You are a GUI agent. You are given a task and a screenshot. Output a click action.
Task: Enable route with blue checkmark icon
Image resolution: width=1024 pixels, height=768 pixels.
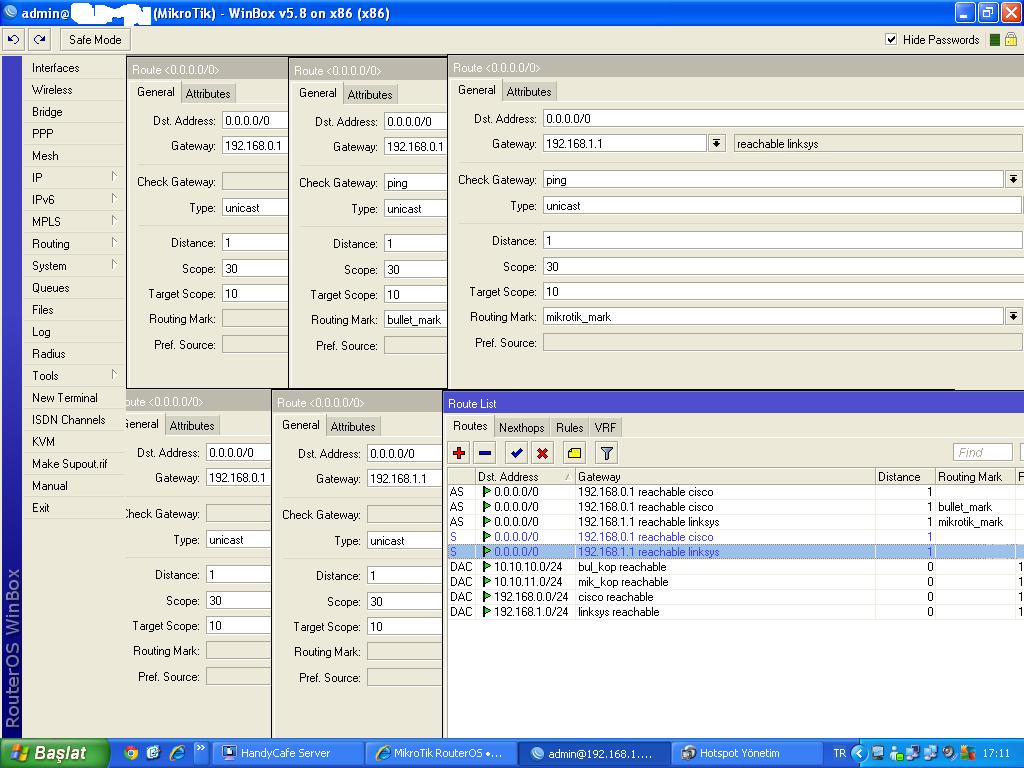tap(516, 453)
